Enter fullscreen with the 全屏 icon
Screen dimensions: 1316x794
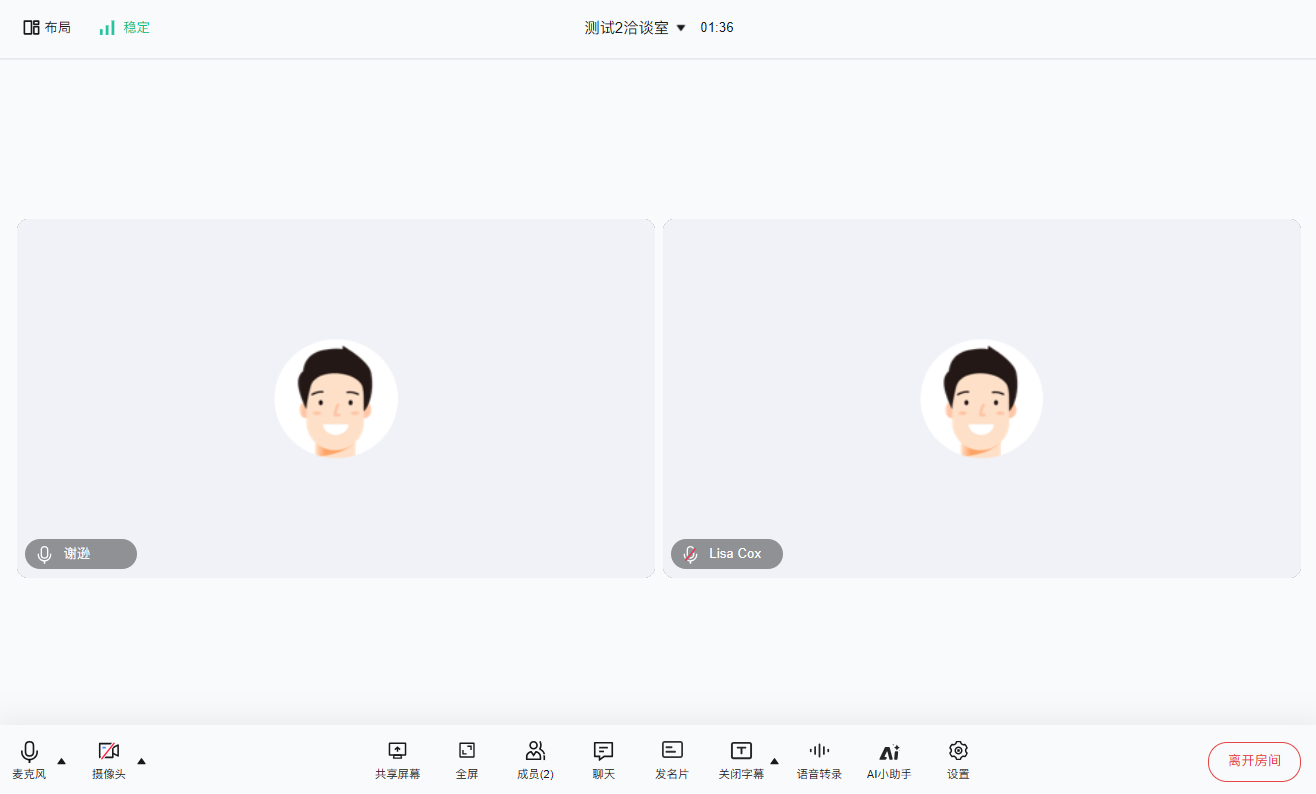pyautogui.click(x=467, y=760)
